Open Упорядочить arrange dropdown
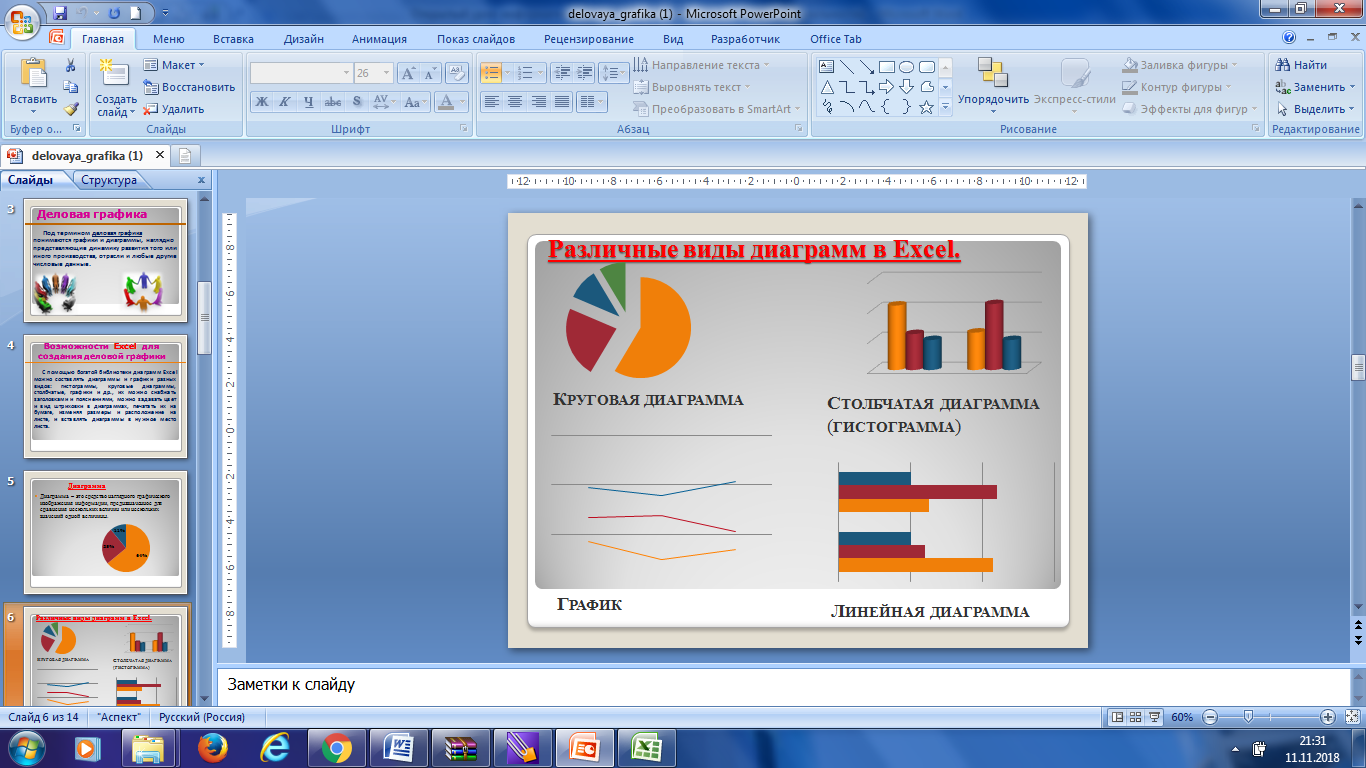The height and width of the screenshot is (768, 1366). (994, 84)
